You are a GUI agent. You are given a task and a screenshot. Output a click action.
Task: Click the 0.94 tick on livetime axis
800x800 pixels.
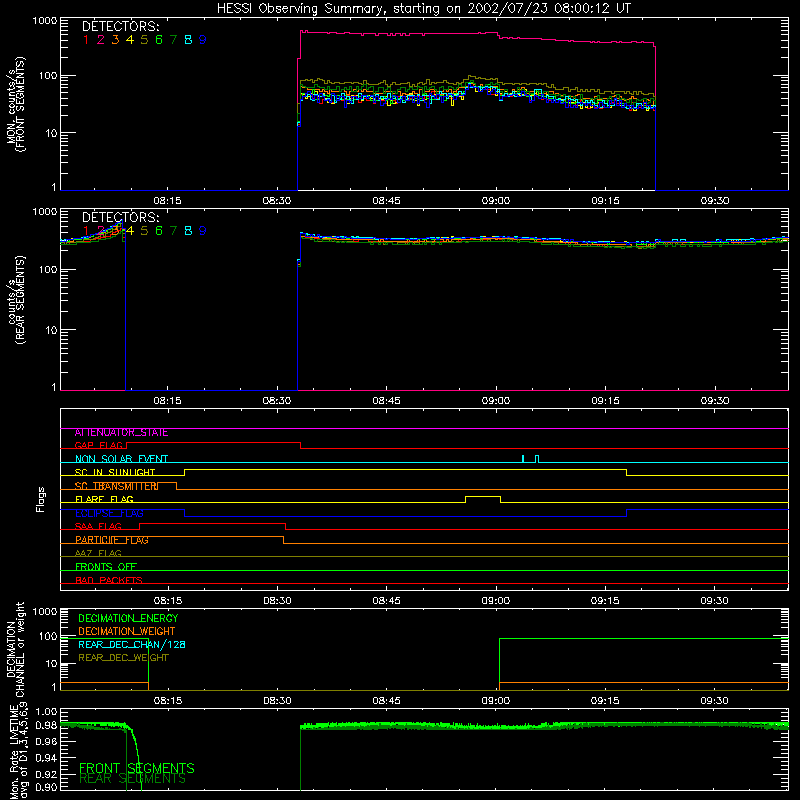tap(46, 757)
